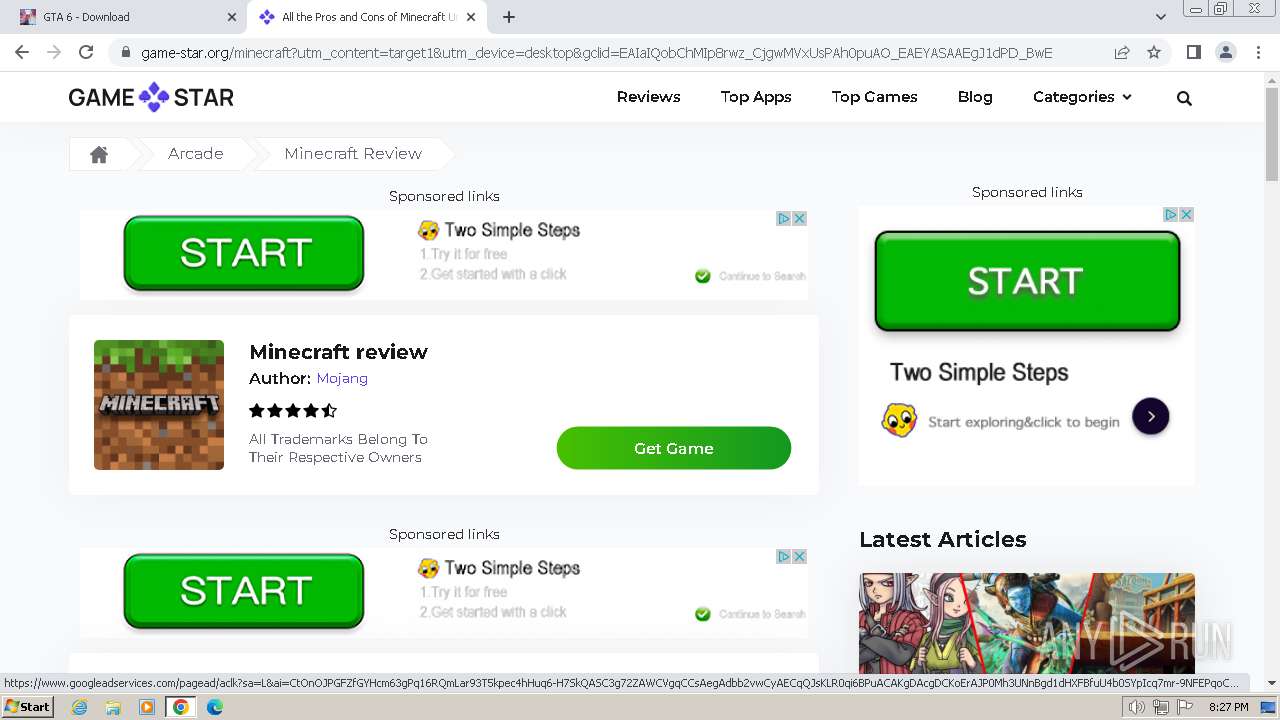Close the Minecraft pros and cons tab
Image resolution: width=1280 pixels, height=720 pixels.
coord(471,17)
